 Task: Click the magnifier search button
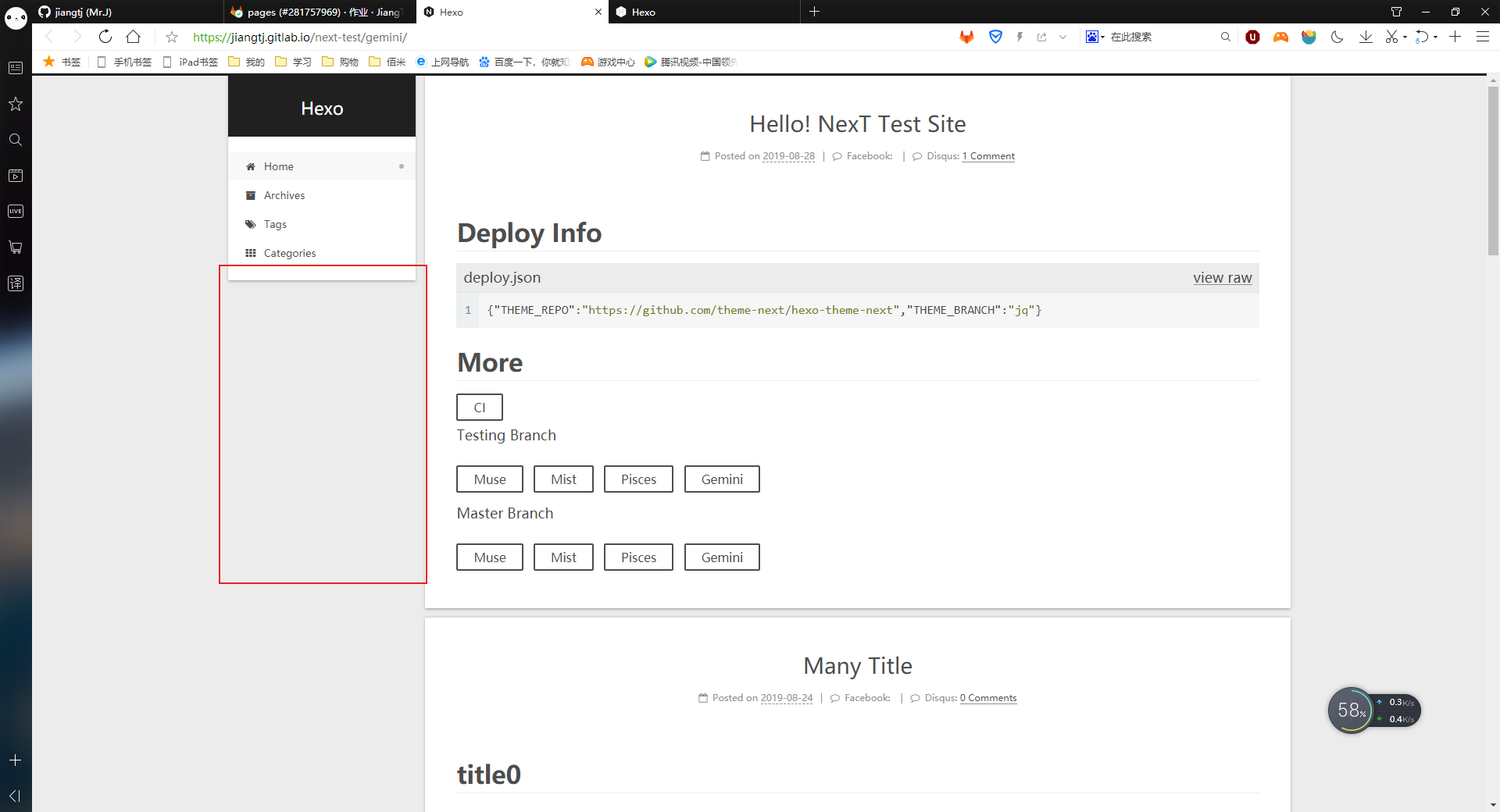(1226, 37)
